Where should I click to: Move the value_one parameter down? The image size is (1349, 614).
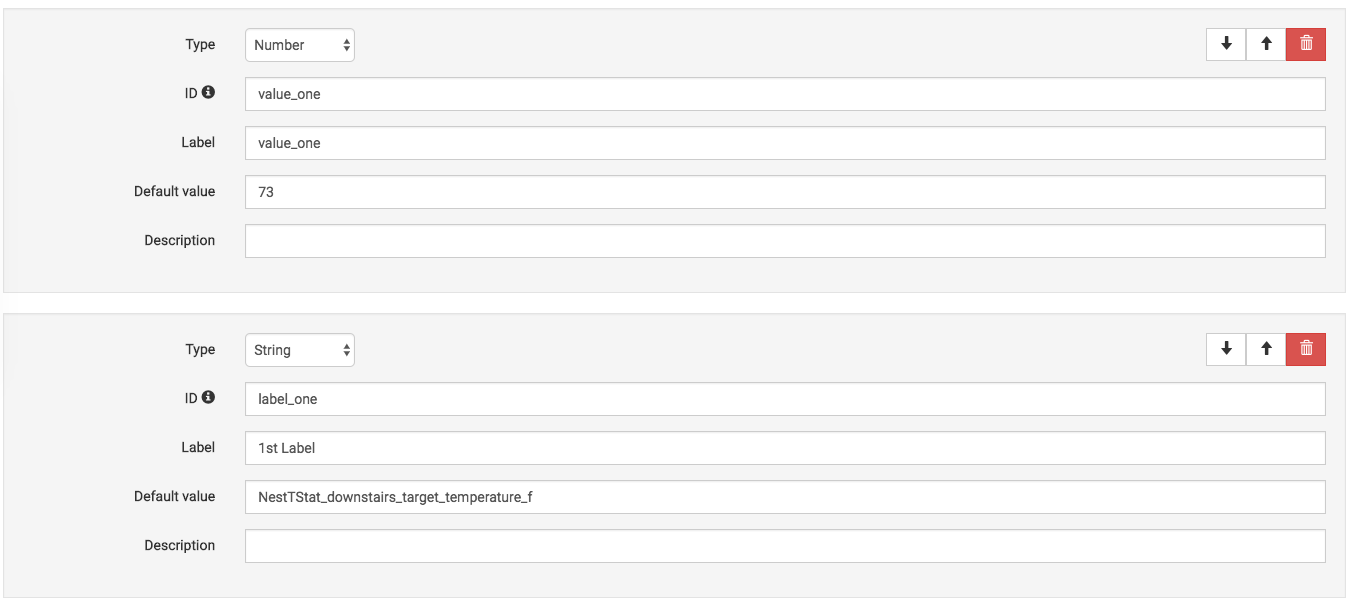tap(1226, 44)
